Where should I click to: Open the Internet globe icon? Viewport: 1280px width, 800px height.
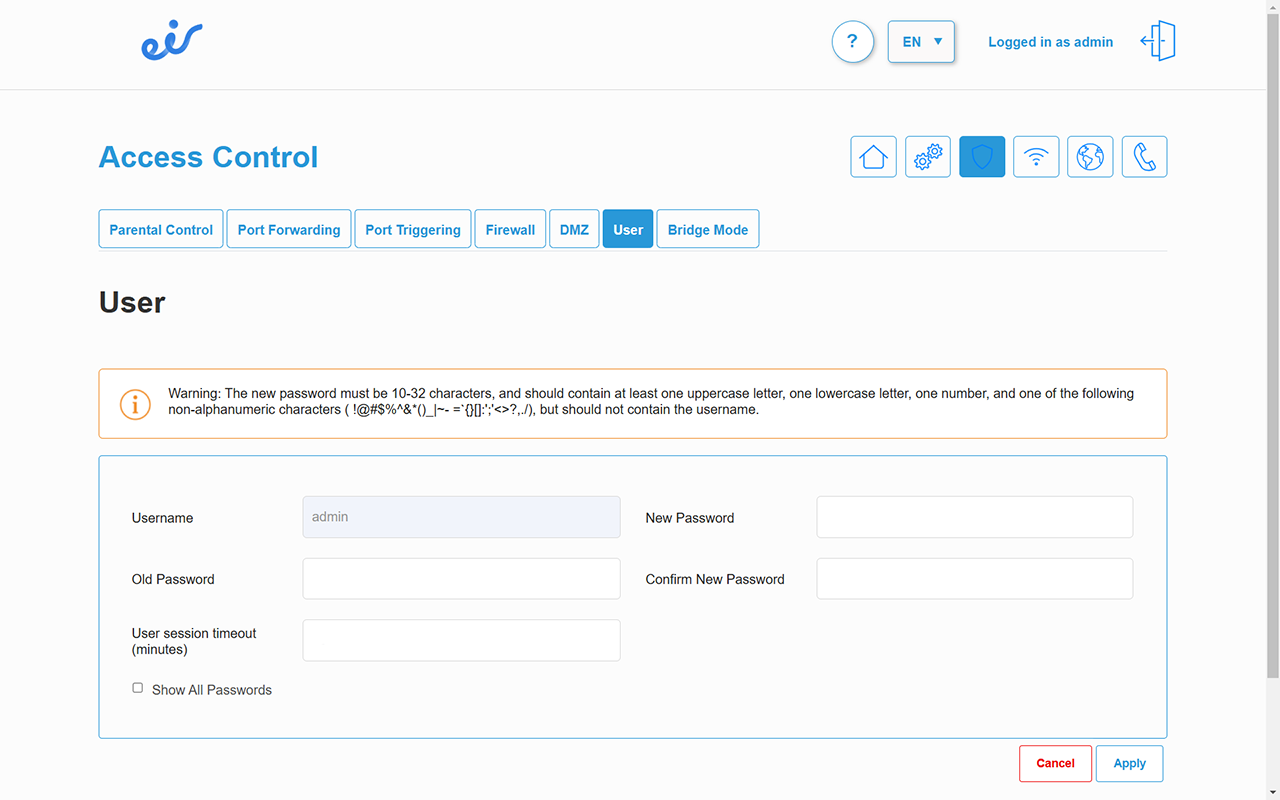click(1089, 157)
